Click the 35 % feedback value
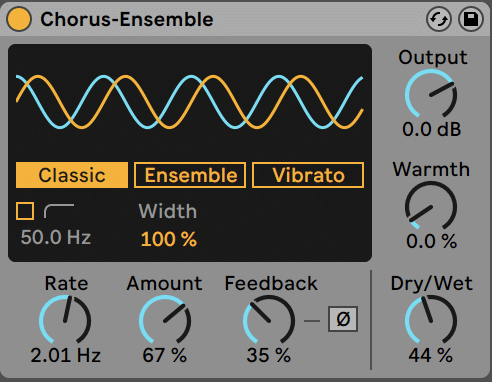The height and width of the screenshot is (382, 492). (269, 355)
